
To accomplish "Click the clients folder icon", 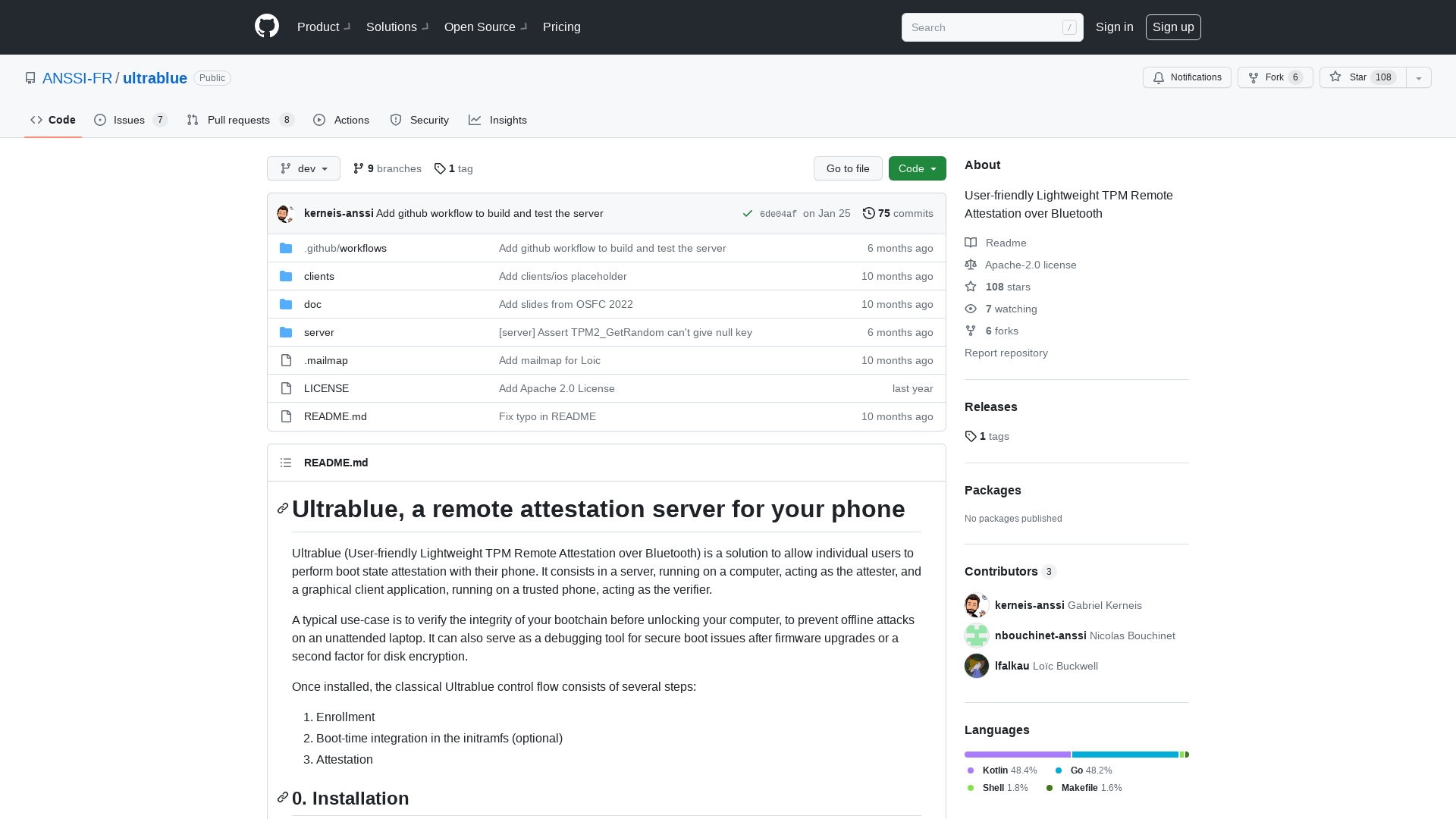I will 286,276.
